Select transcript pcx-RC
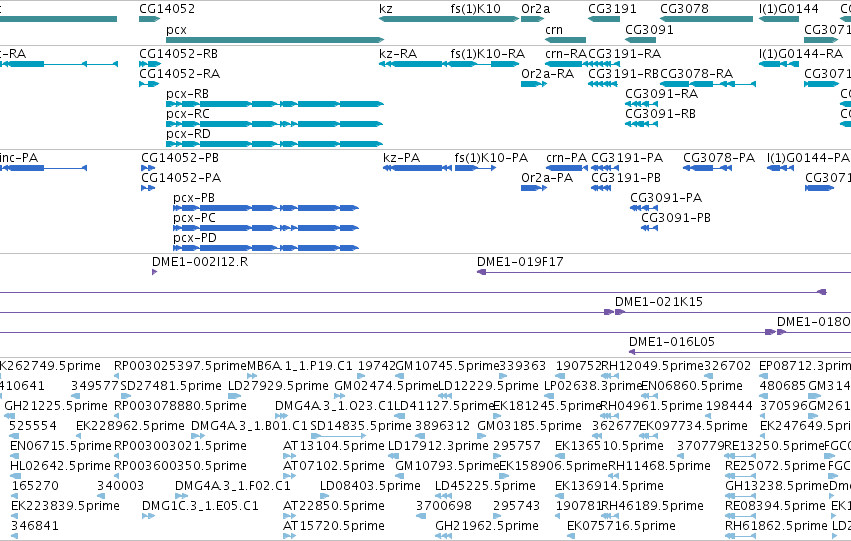Image resolution: width=851 pixels, height=541 pixels. 275,124
